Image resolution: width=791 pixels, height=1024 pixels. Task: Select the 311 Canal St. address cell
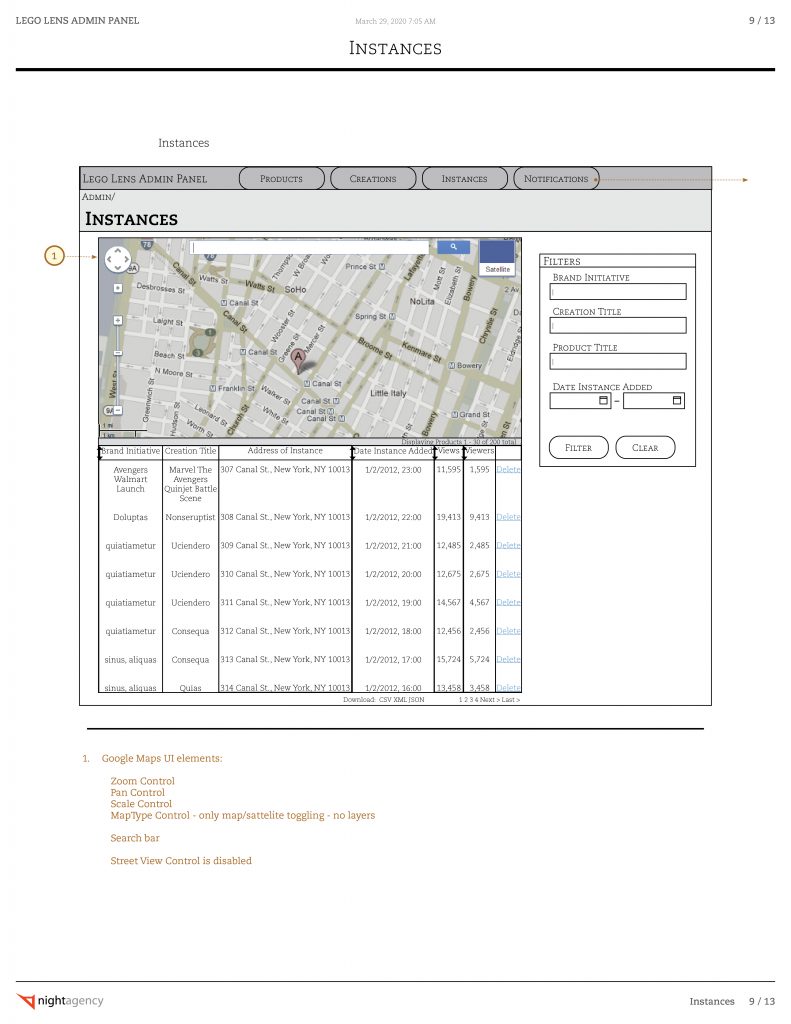[285, 603]
